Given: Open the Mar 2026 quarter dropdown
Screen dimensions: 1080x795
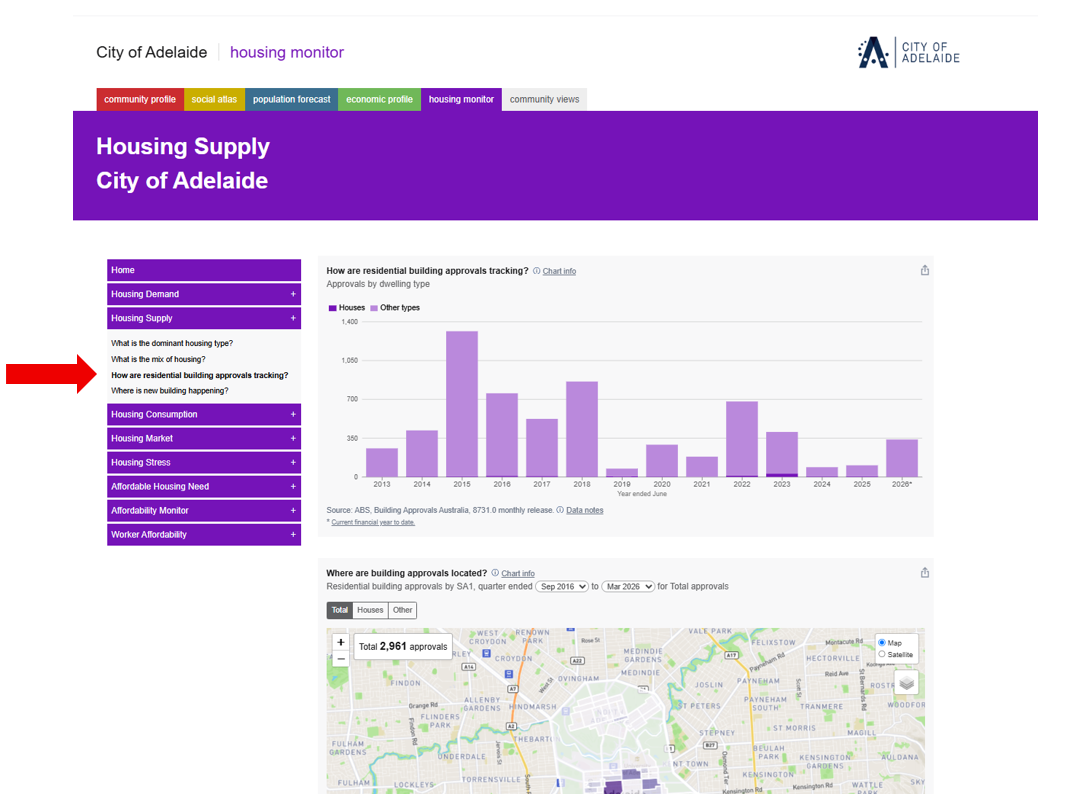Looking at the screenshot, I should pyautogui.click(x=628, y=586).
